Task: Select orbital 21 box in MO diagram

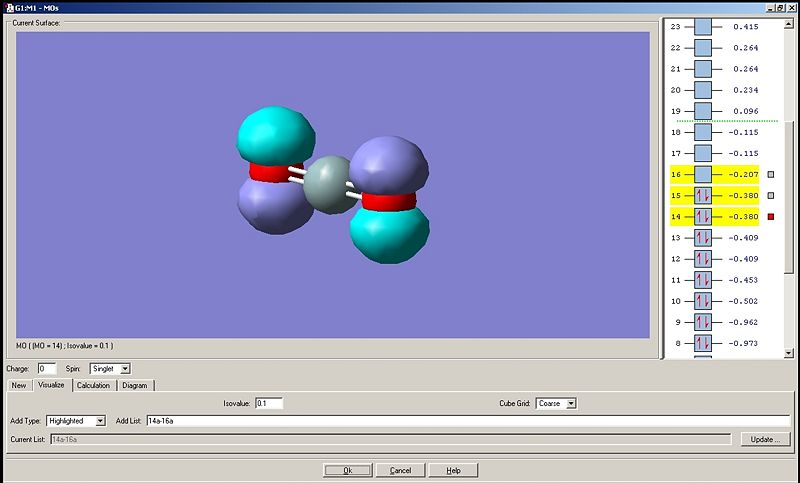Action: click(703, 69)
